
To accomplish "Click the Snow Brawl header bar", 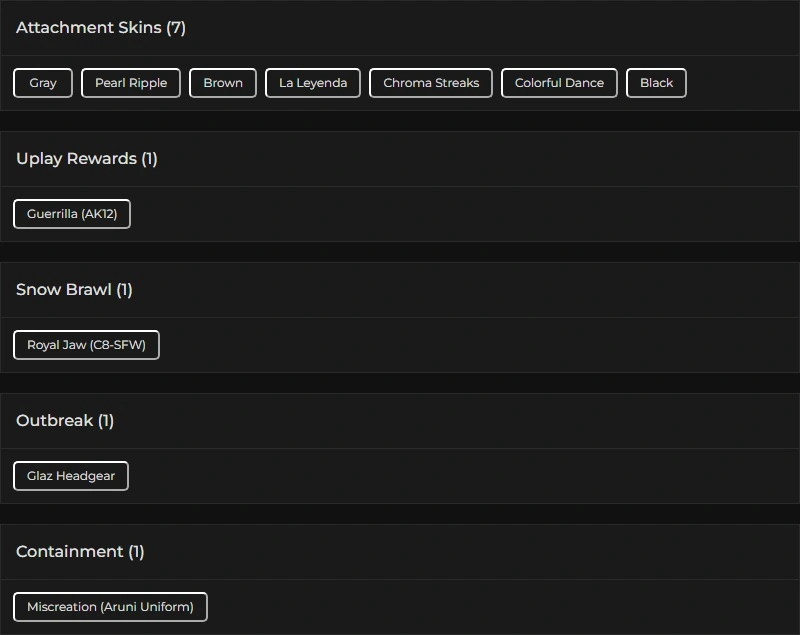I will (x=400, y=290).
